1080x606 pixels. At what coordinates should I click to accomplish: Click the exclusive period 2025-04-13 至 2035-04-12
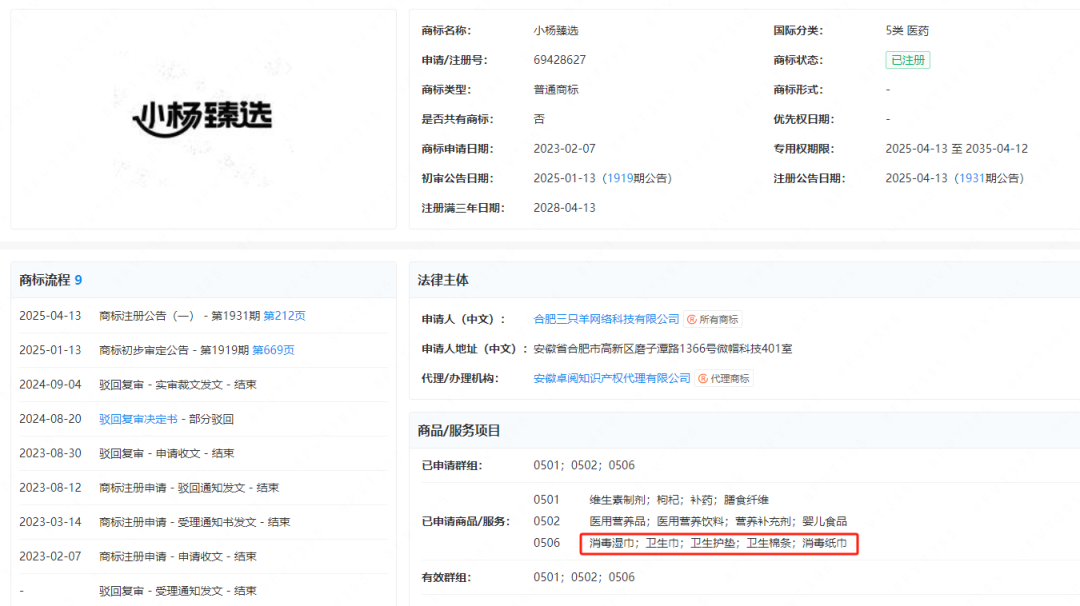coord(957,149)
